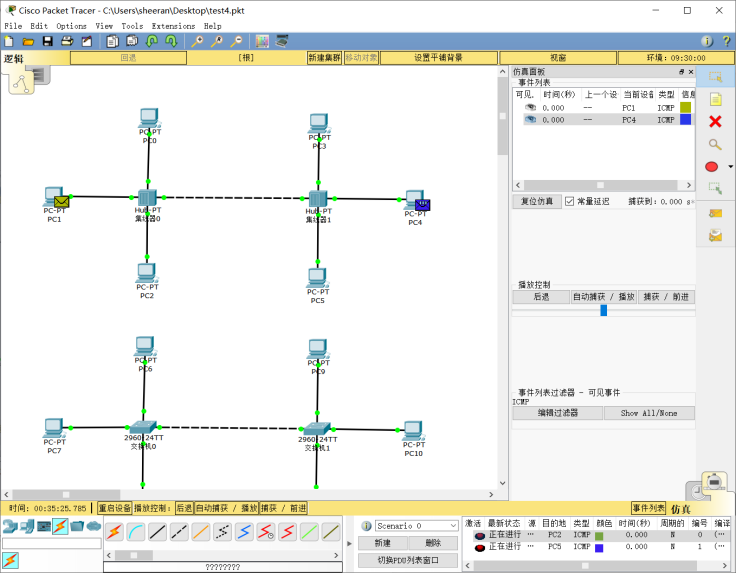Open the information icon near help

point(707,41)
